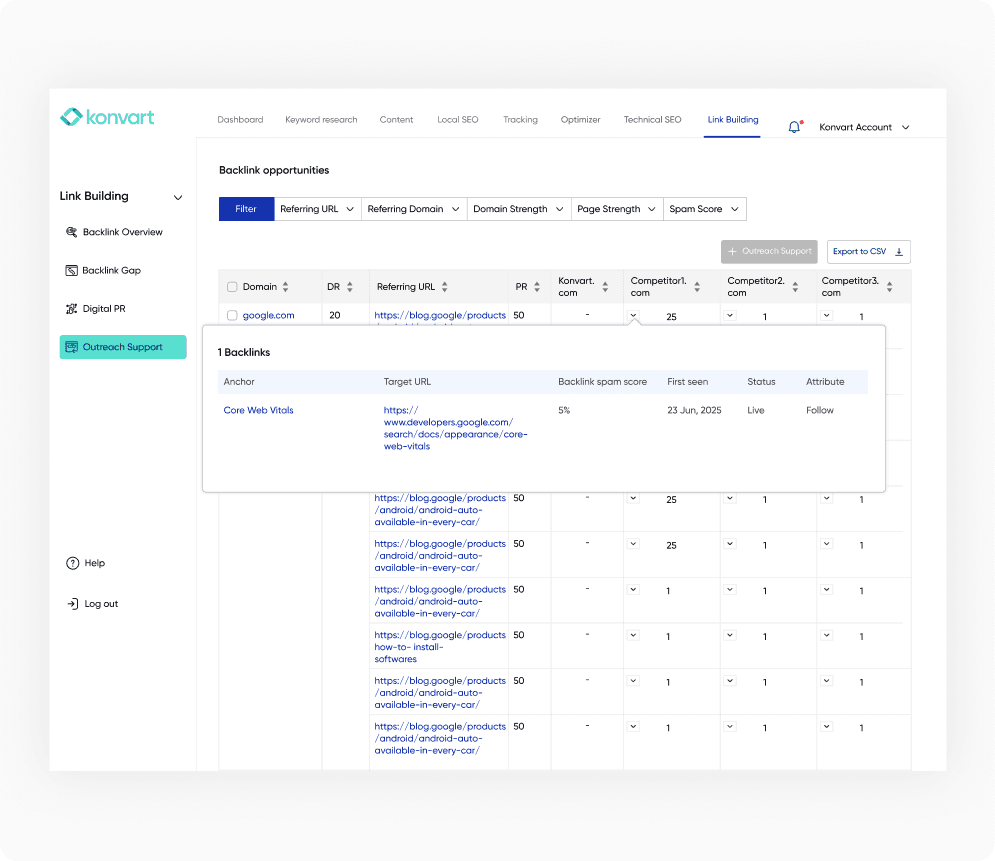Screen dimensions: 995x861
Task: Switch to the Tracking tab
Action: 520,119
